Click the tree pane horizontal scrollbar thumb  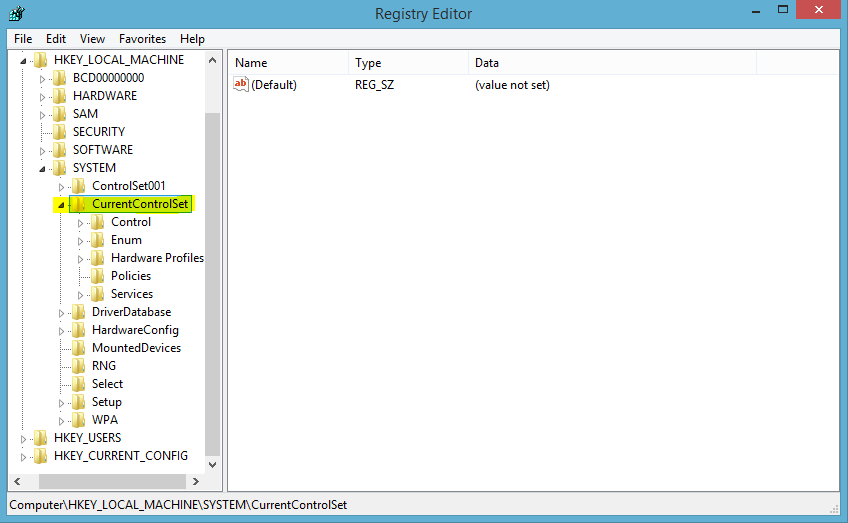pos(112,481)
